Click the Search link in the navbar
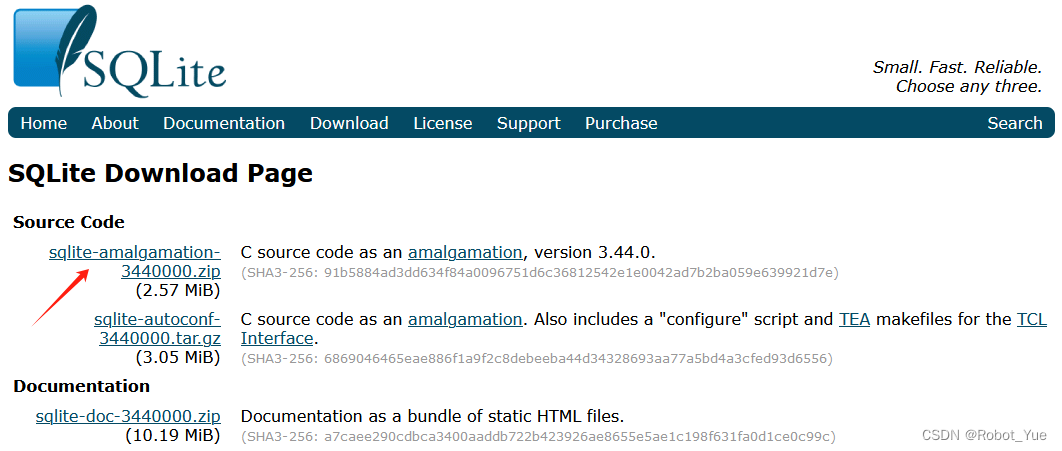This screenshot has height=451, width=1062. 1015,123
